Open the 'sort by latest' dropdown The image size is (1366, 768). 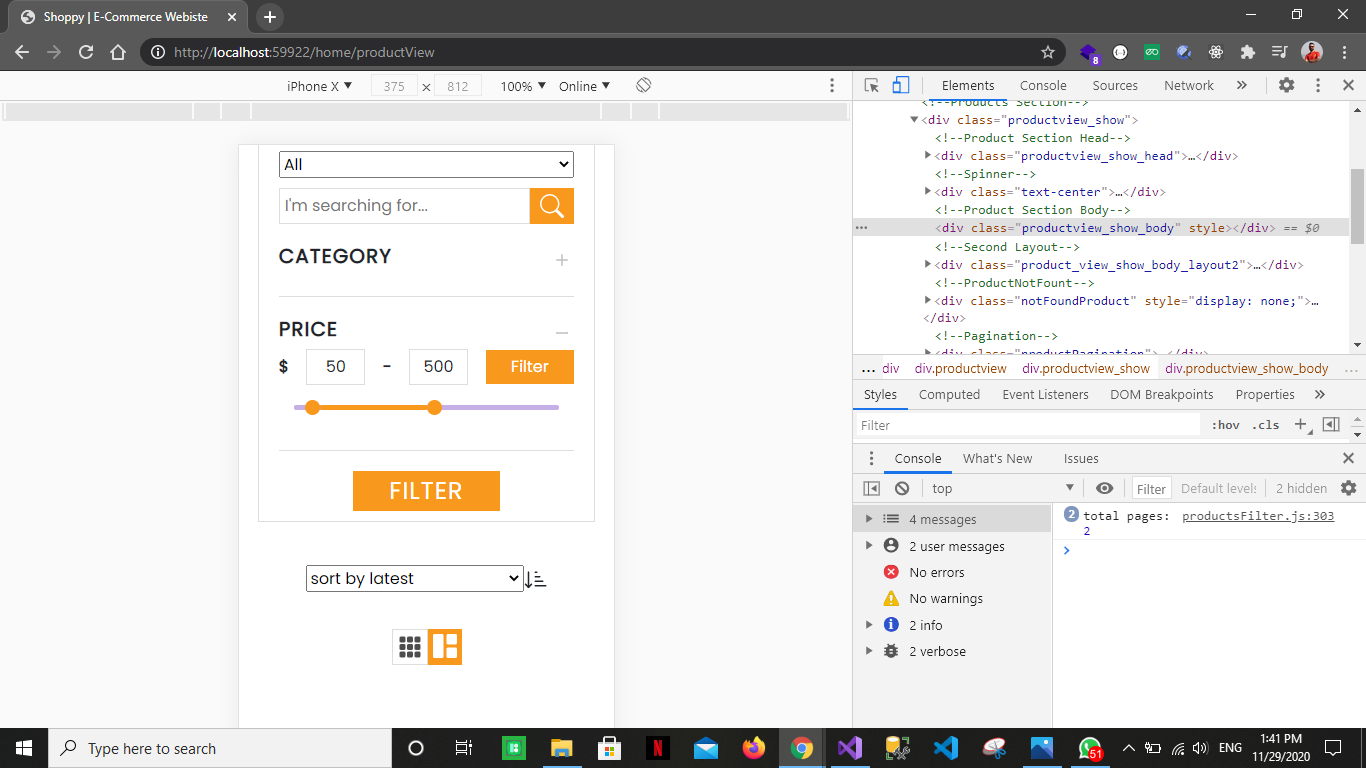click(x=414, y=578)
